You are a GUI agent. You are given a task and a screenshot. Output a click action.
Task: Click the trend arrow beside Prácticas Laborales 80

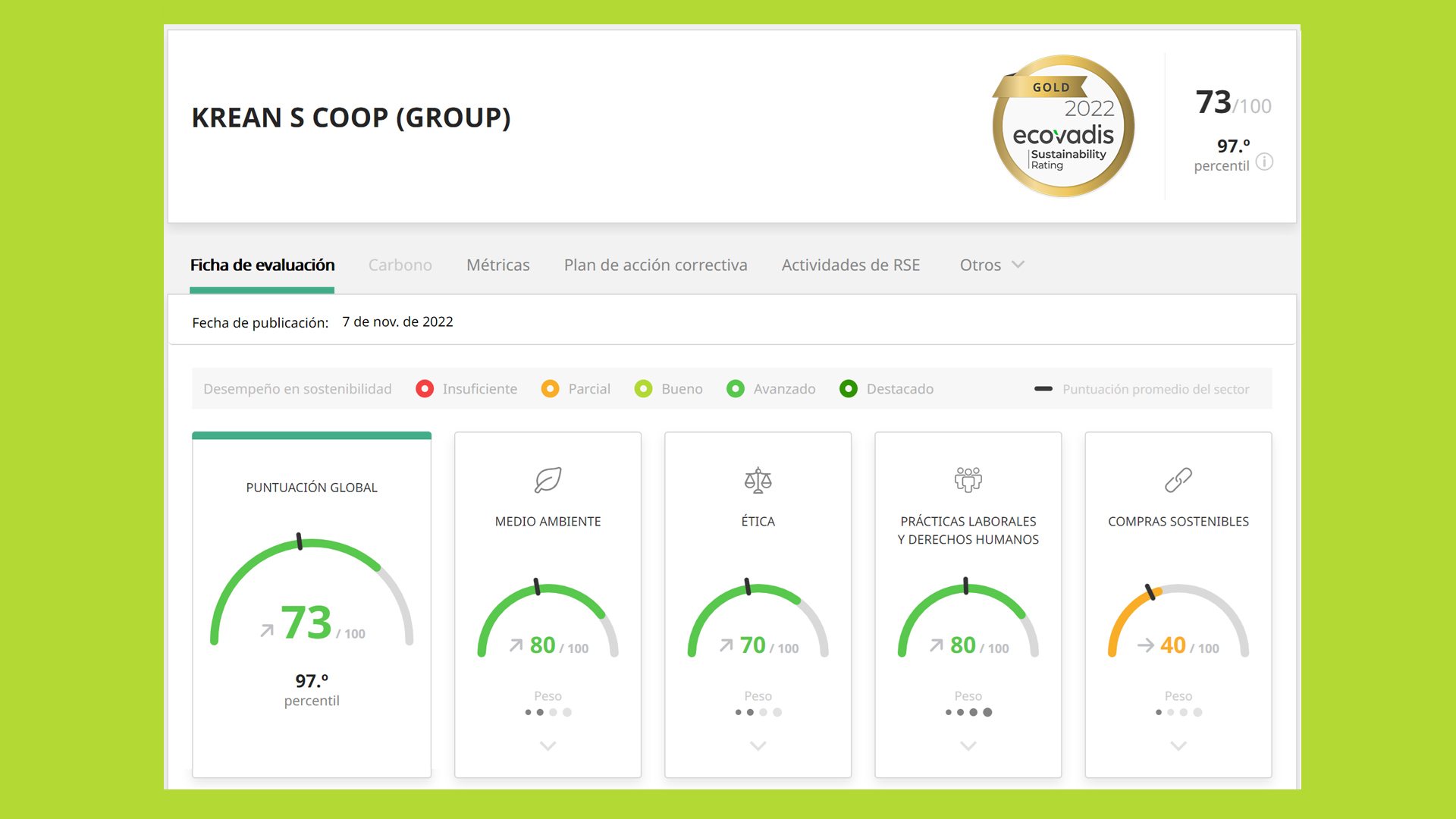pos(937,645)
